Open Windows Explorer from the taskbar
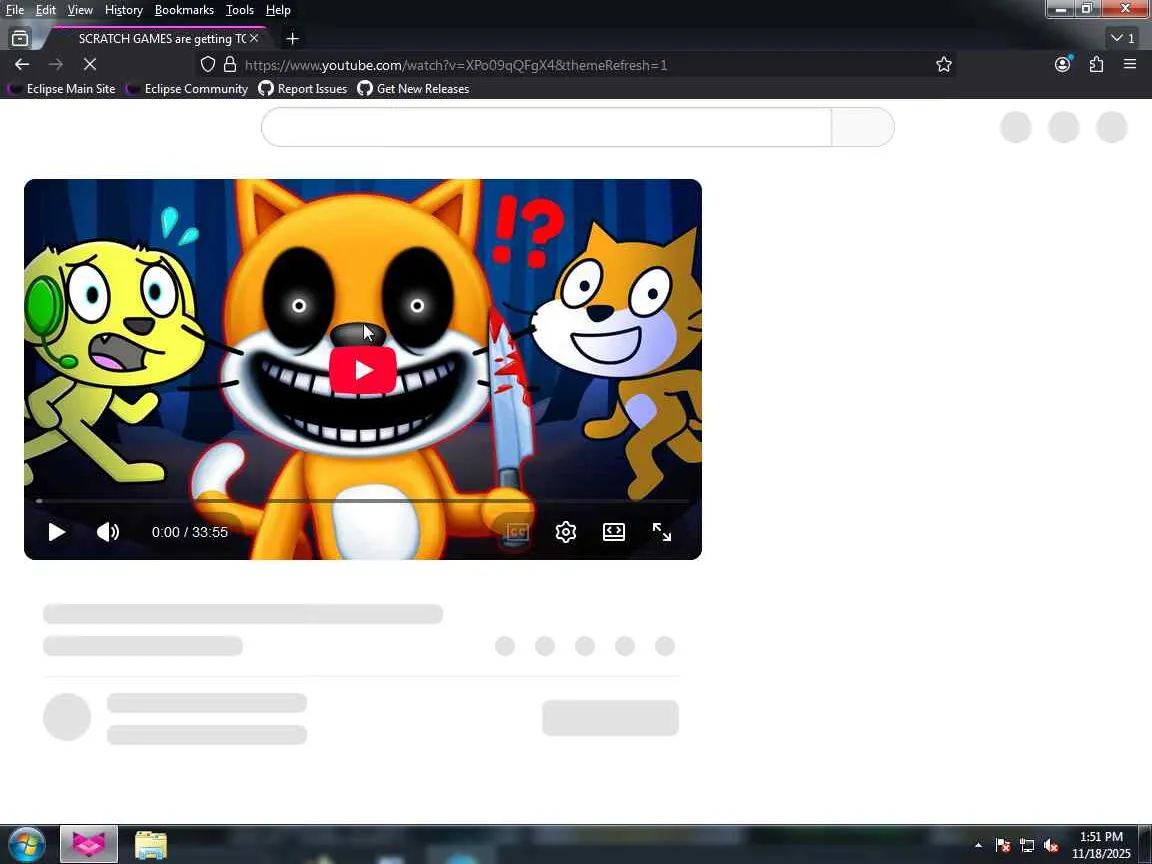Viewport: 1152px width, 864px height. click(x=151, y=845)
